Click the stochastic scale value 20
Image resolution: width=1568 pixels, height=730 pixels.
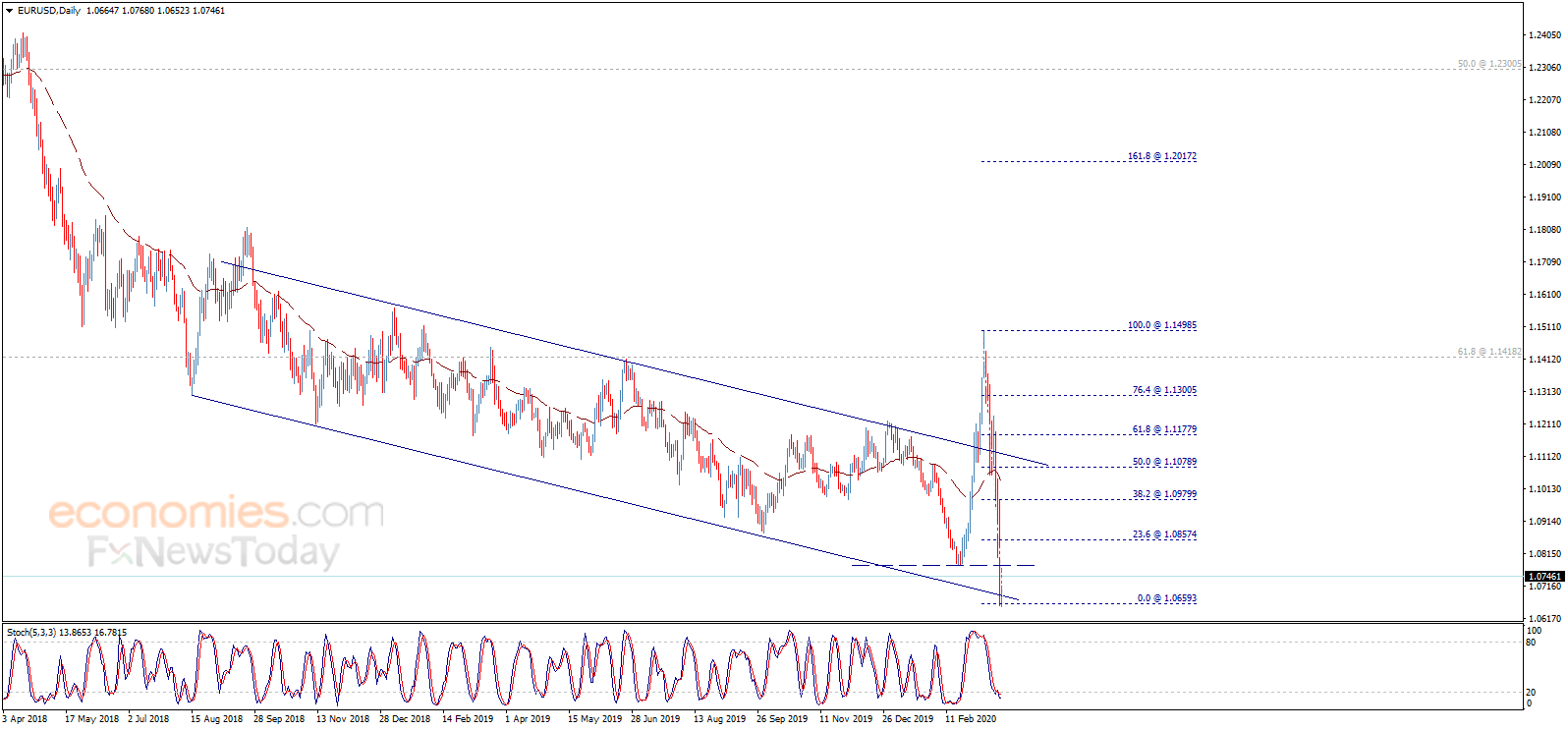point(1531,693)
